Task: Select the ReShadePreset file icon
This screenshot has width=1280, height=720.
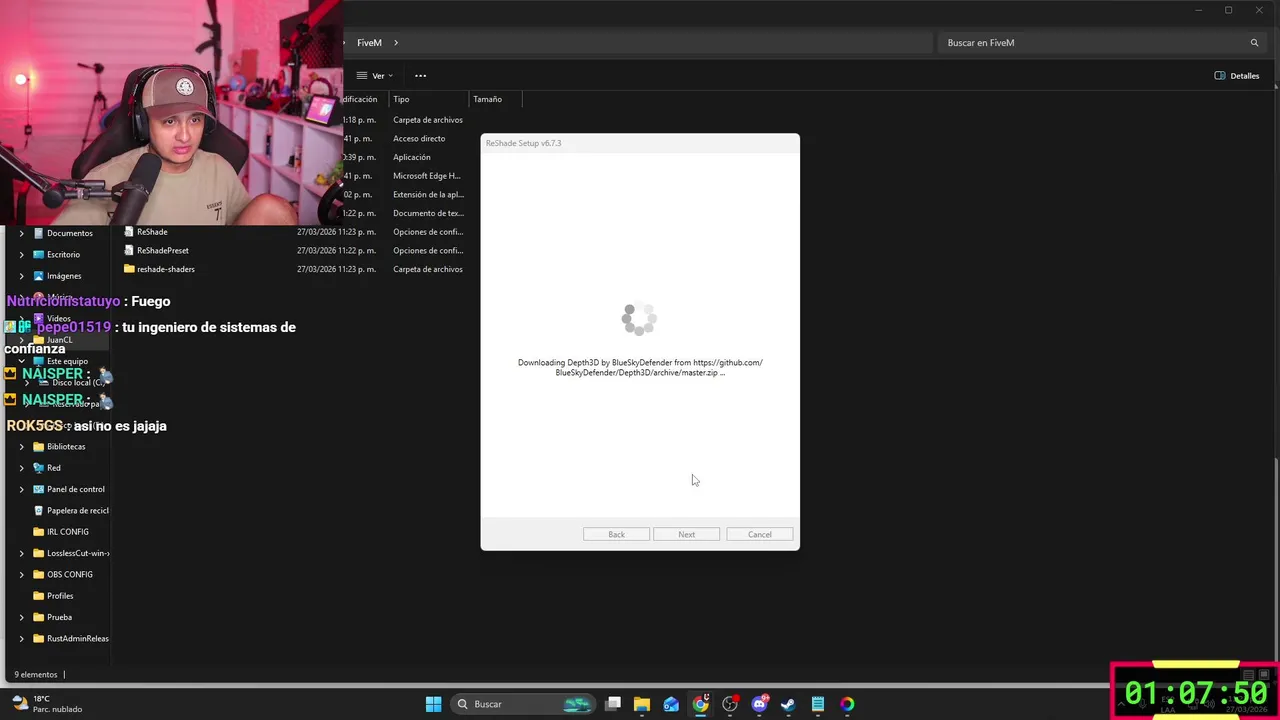Action: (129, 250)
